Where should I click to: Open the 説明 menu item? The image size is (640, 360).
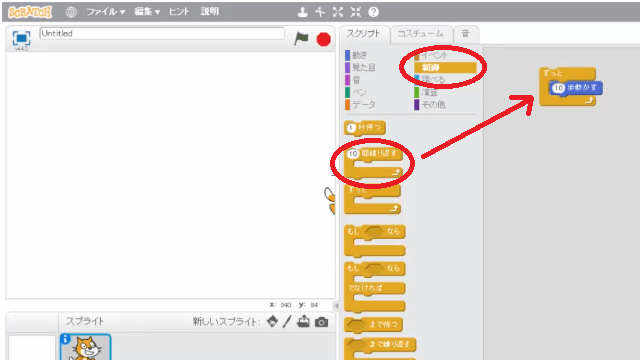(210, 11)
